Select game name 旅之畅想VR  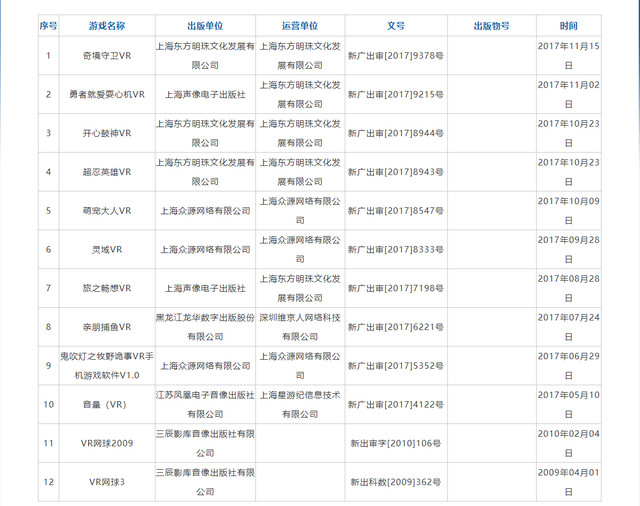pyautogui.click(x=107, y=288)
